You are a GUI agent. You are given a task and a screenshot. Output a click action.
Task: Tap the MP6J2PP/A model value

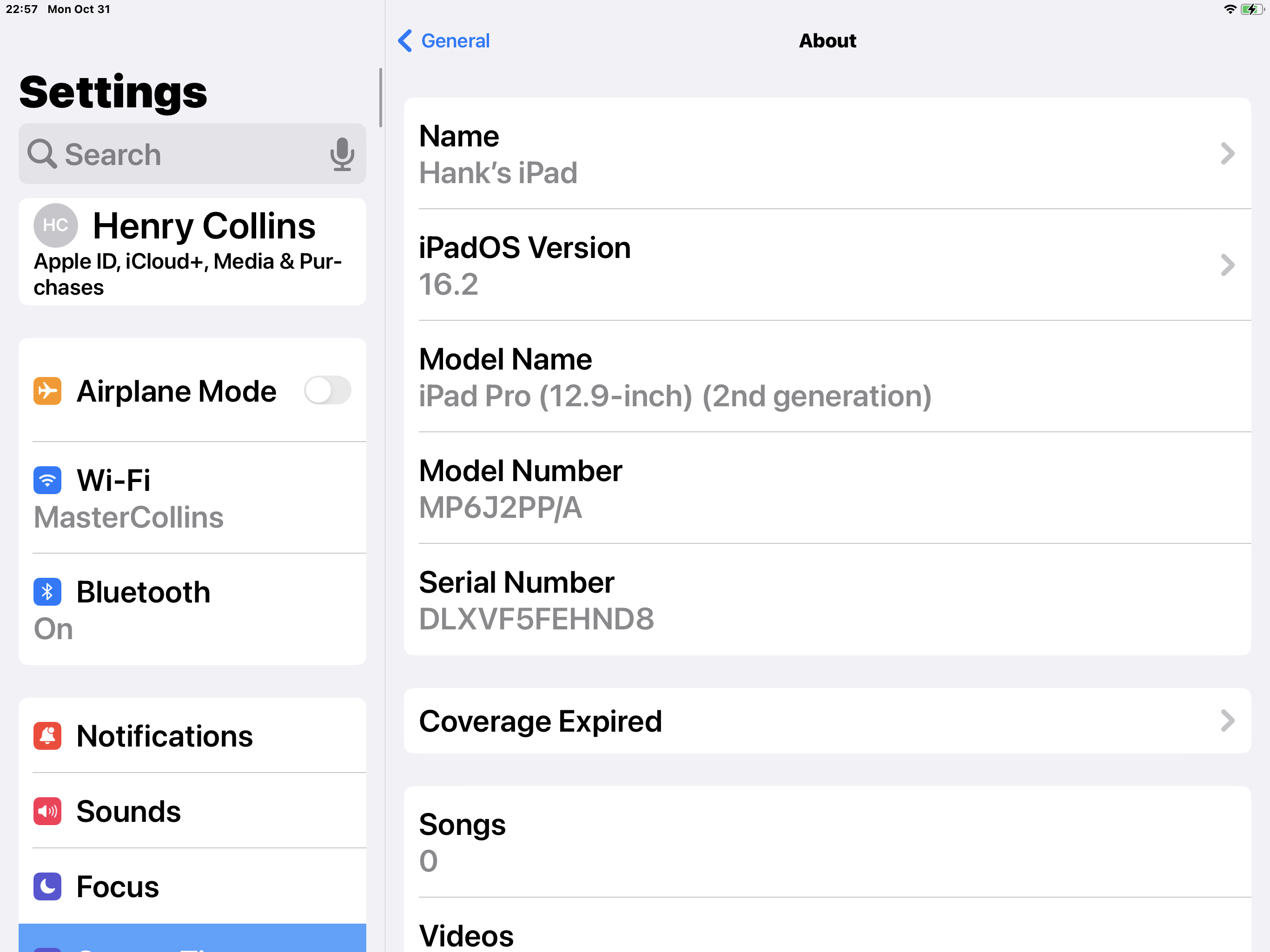click(x=500, y=508)
